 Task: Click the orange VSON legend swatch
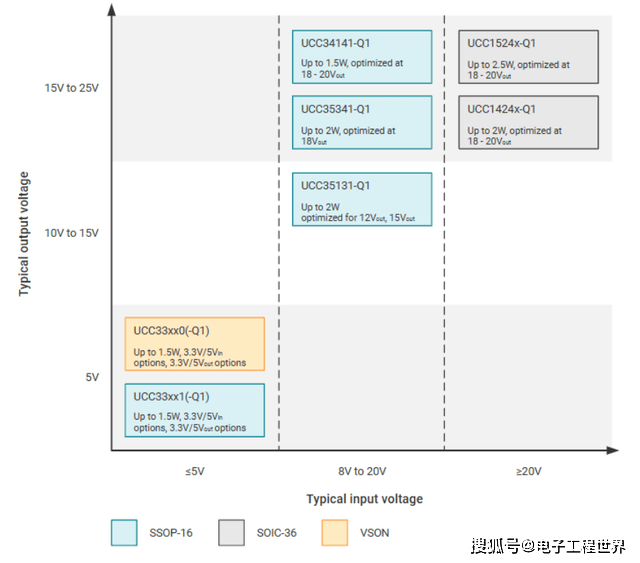333,533
